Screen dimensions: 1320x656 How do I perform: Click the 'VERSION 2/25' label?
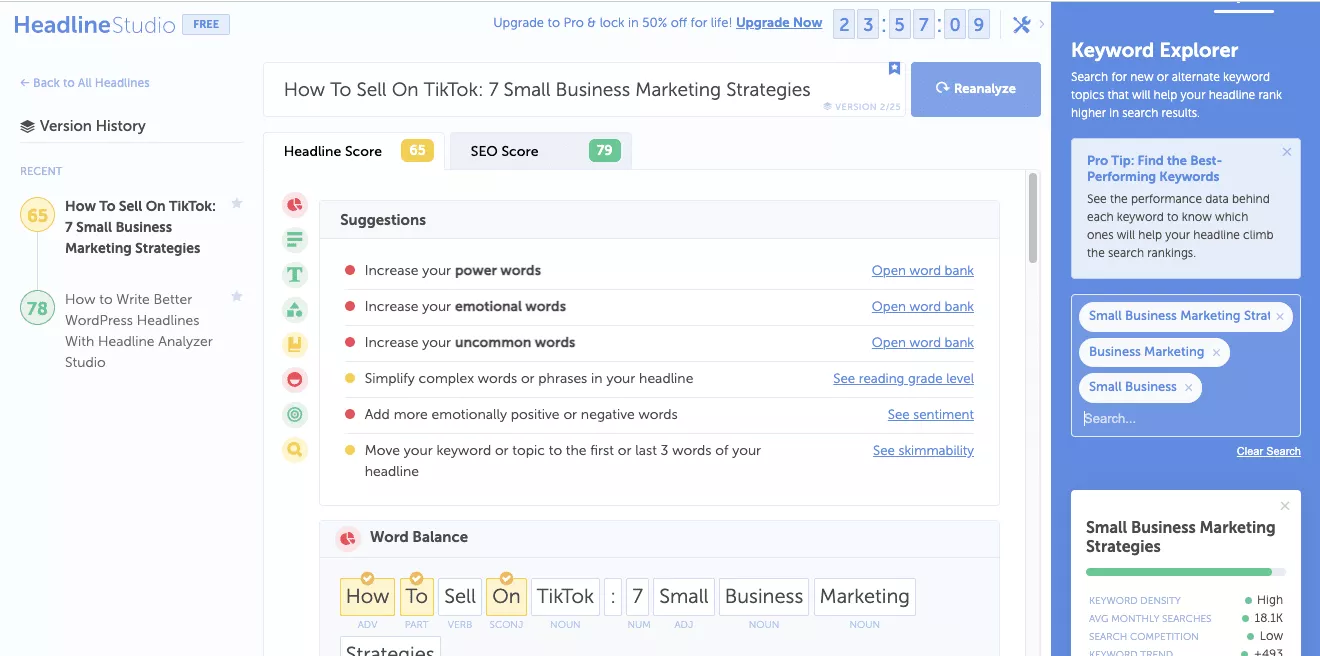click(x=861, y=106)
